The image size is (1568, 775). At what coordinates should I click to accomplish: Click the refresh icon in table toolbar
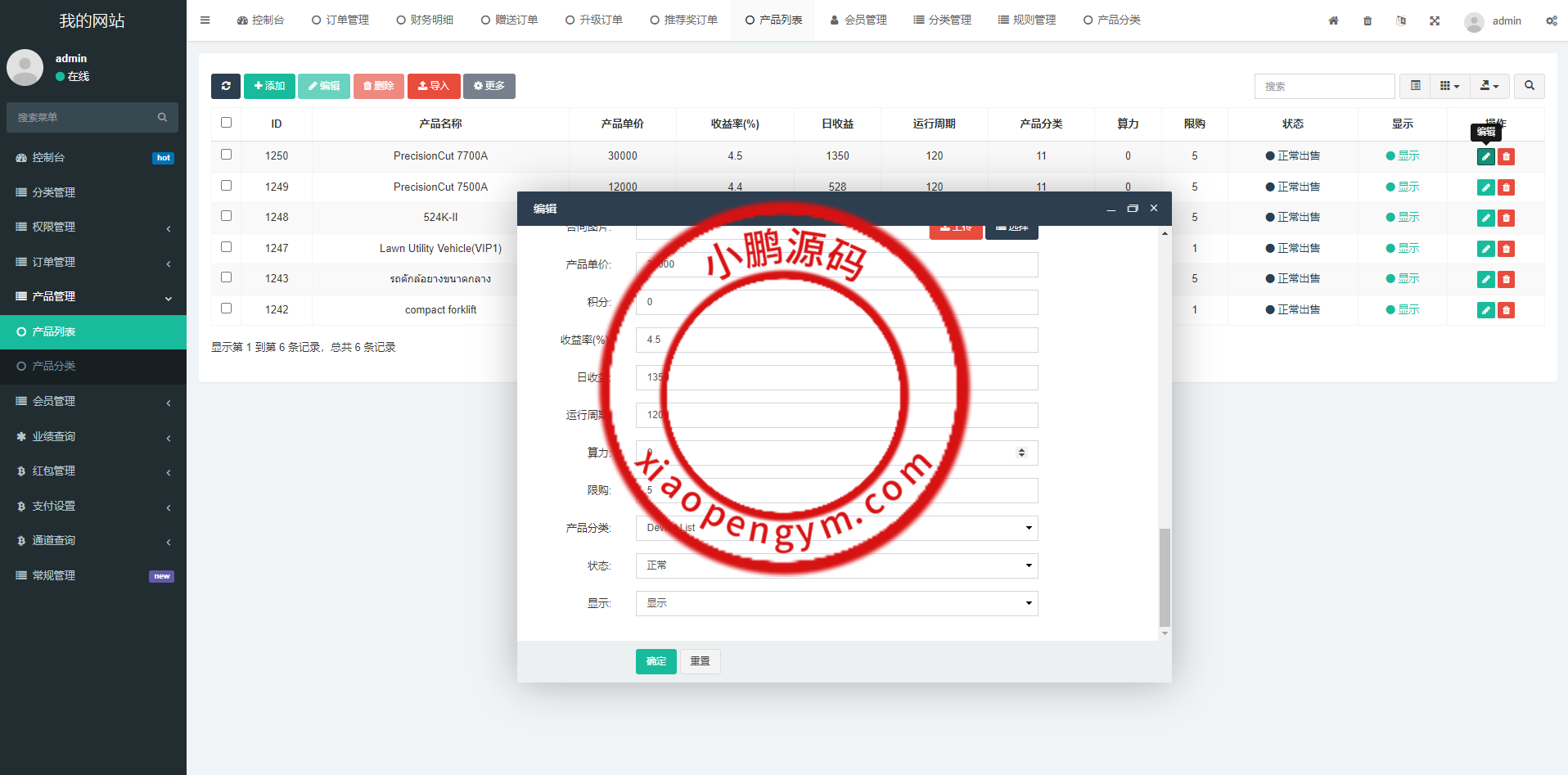226,86
